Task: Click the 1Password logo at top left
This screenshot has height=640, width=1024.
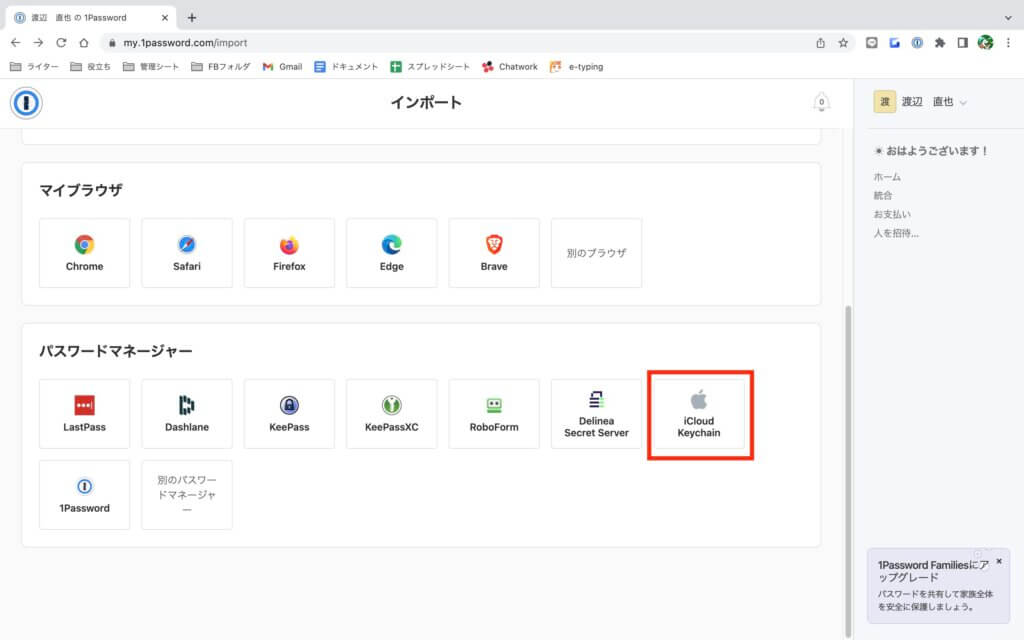Action: point(26,103)
